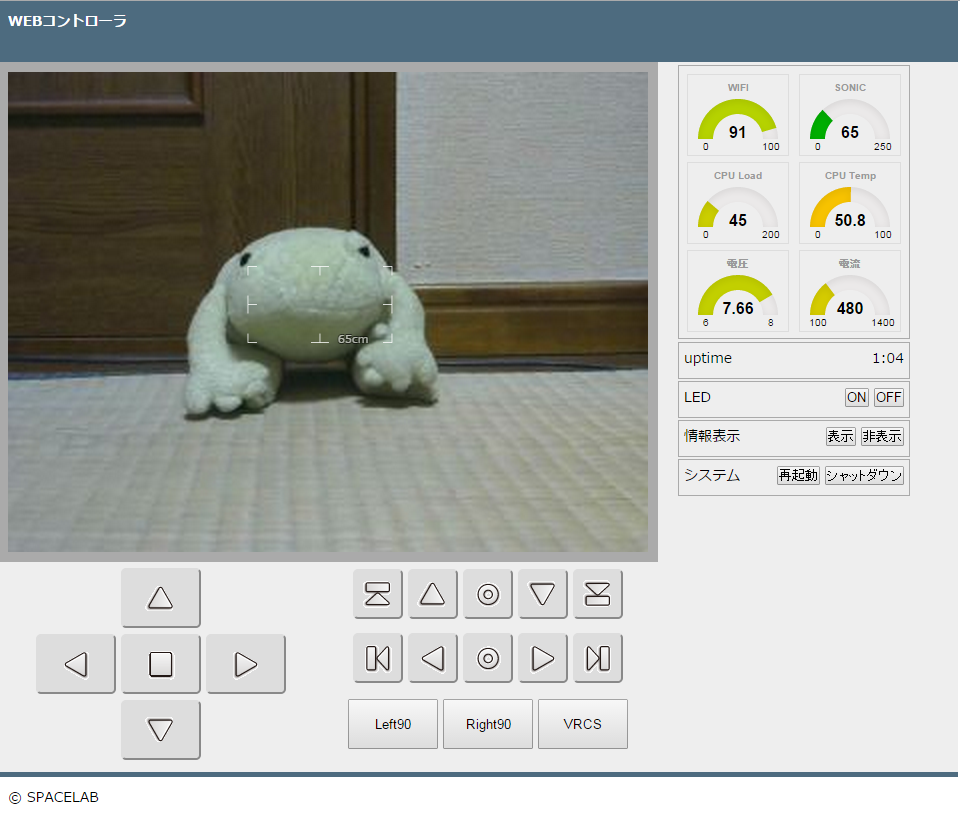Restart system with 再起動 button
This screenshot has height=818, width=960.
798,475
